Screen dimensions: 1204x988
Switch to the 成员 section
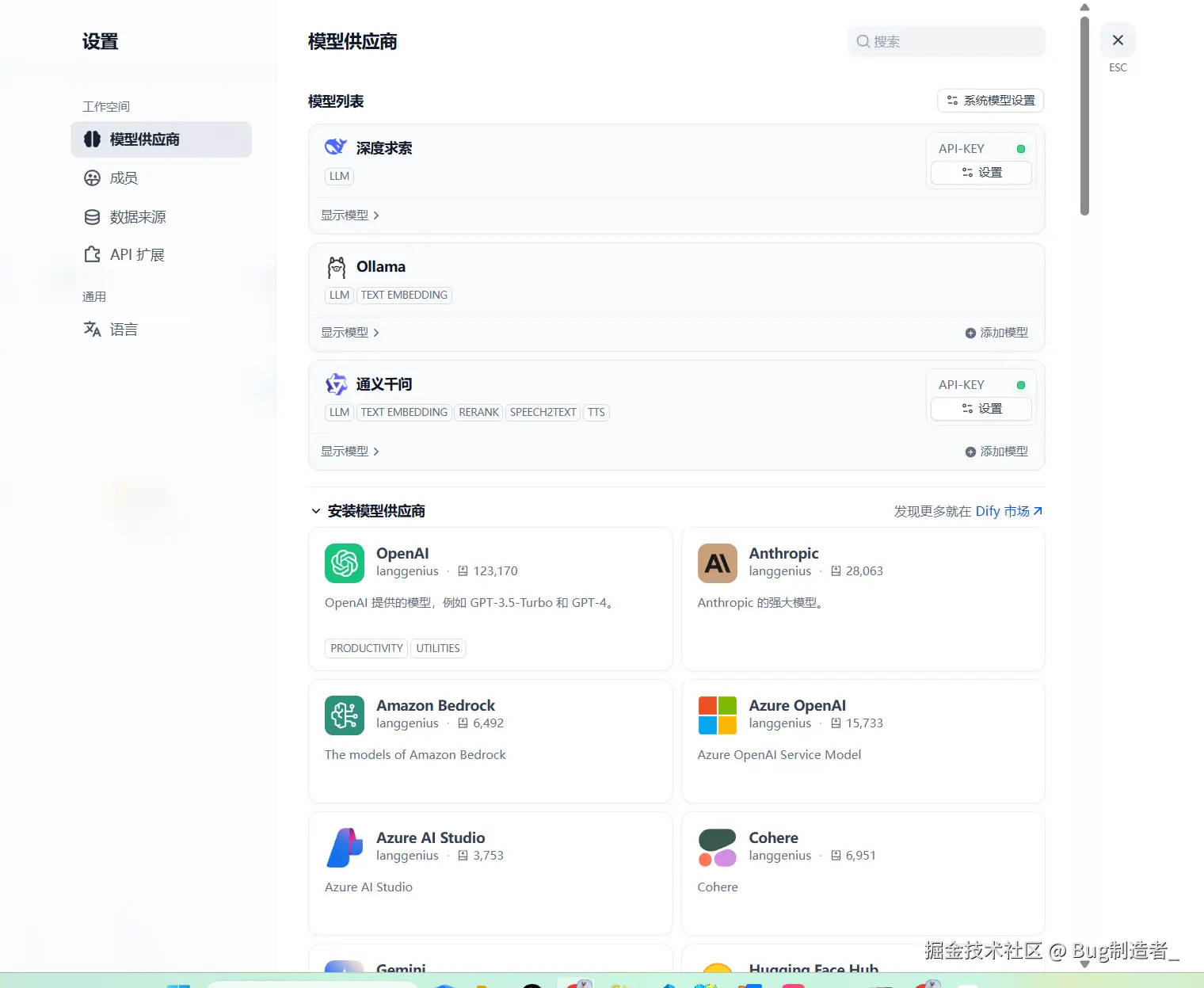[124, 177]
